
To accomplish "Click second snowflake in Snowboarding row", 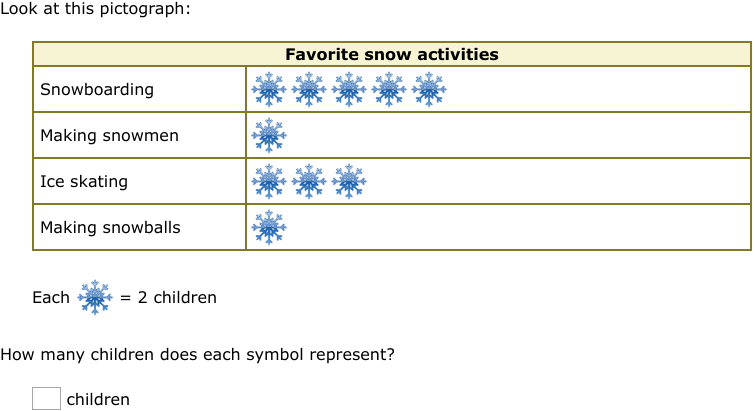I will pos(309,89).
